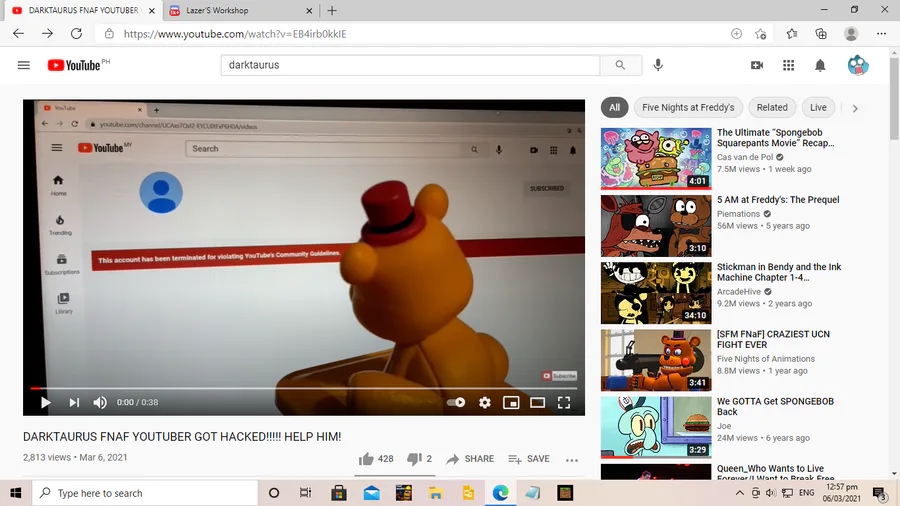This screenshot has width=900, height=506.
Task: Open the notifications bell
Action: point(820,65)
